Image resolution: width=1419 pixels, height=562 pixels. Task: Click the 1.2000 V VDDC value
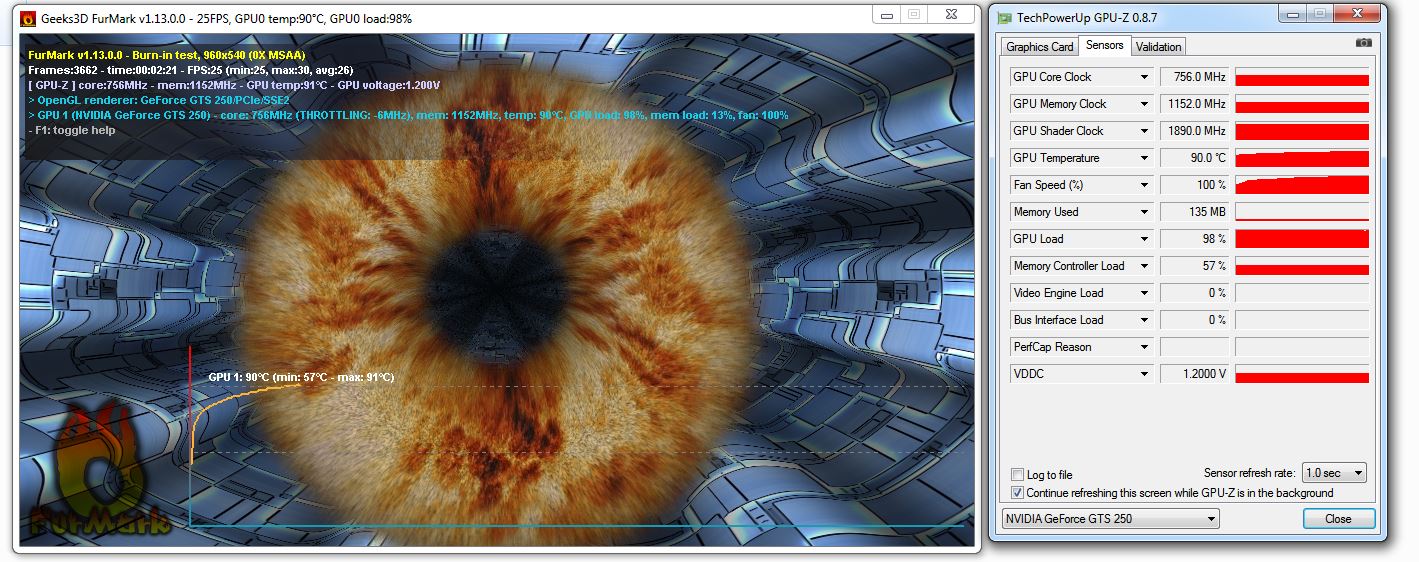(1194, 374)
